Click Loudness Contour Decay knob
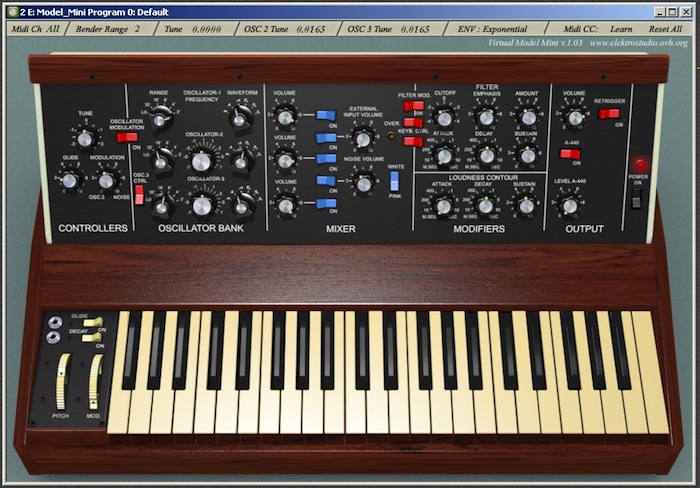 tap(485, 206)
